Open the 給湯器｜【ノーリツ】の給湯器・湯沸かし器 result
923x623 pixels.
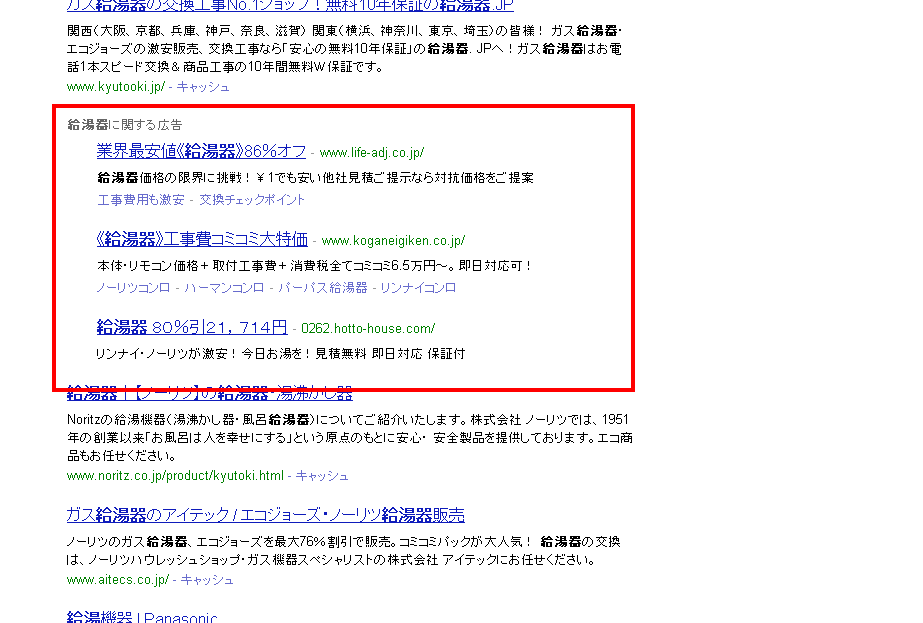coord(210,393)
